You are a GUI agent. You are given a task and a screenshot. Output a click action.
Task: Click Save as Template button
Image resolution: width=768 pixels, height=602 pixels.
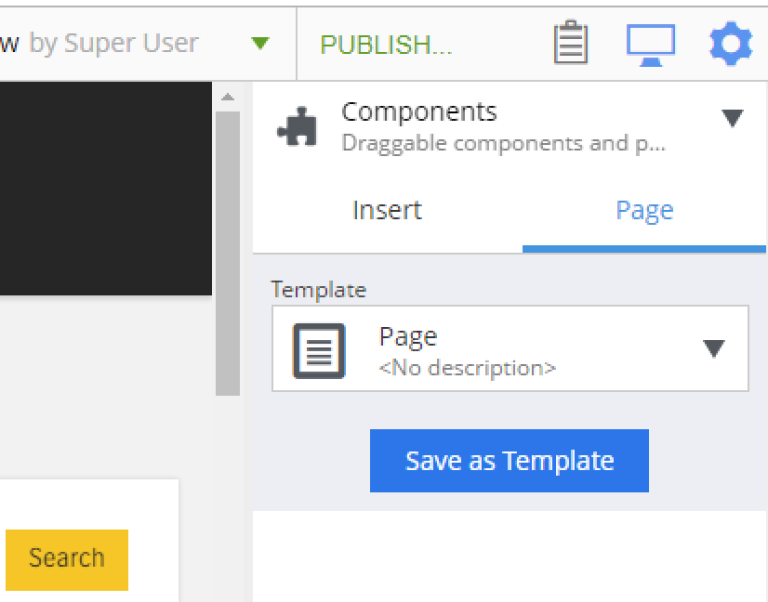coord(509,460)
